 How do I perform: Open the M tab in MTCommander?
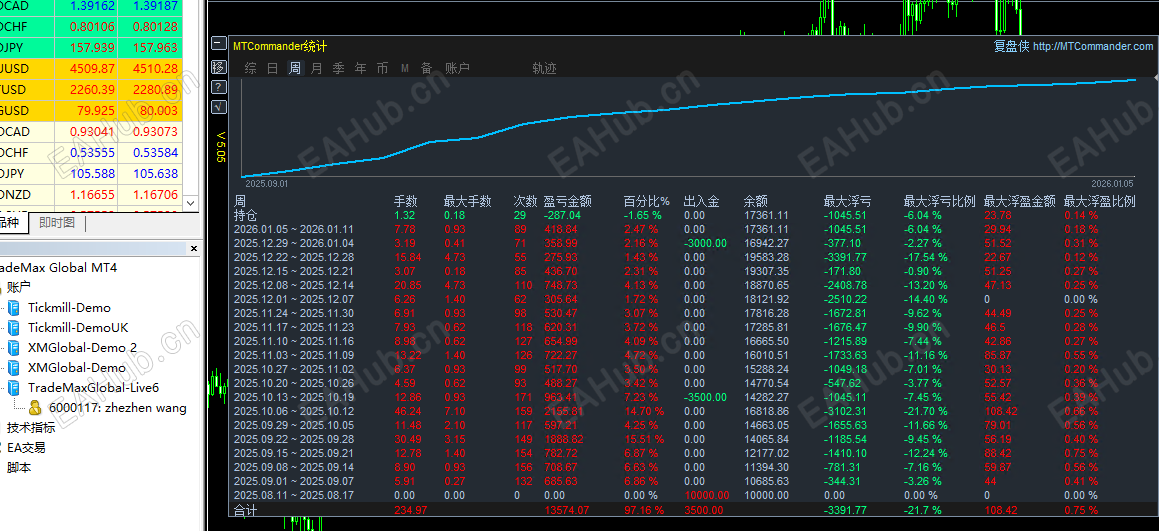(x=405, y=68)
